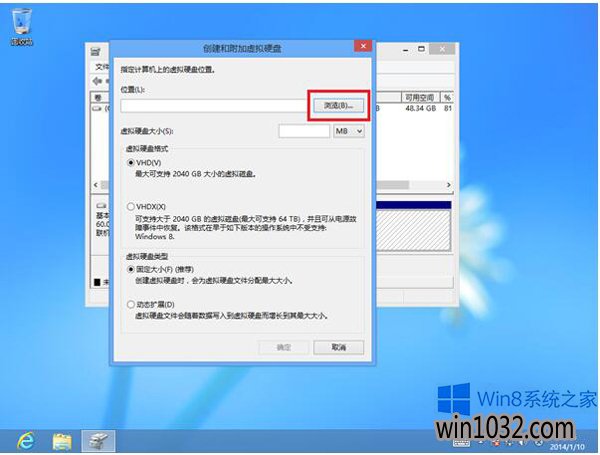Choose 固定大小(F) fixed size type

coord(130,270)
